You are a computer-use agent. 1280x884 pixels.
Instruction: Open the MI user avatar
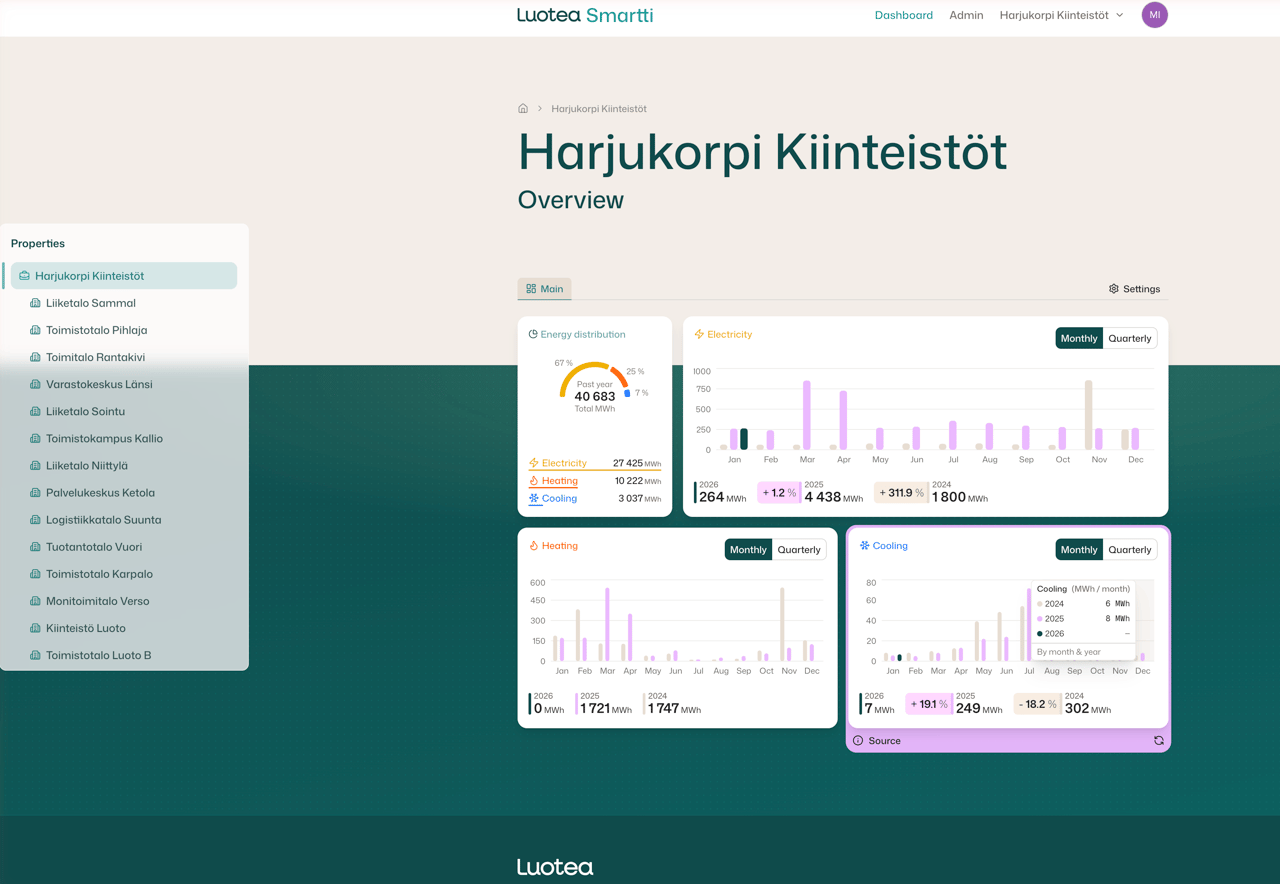coord(1154,15)
